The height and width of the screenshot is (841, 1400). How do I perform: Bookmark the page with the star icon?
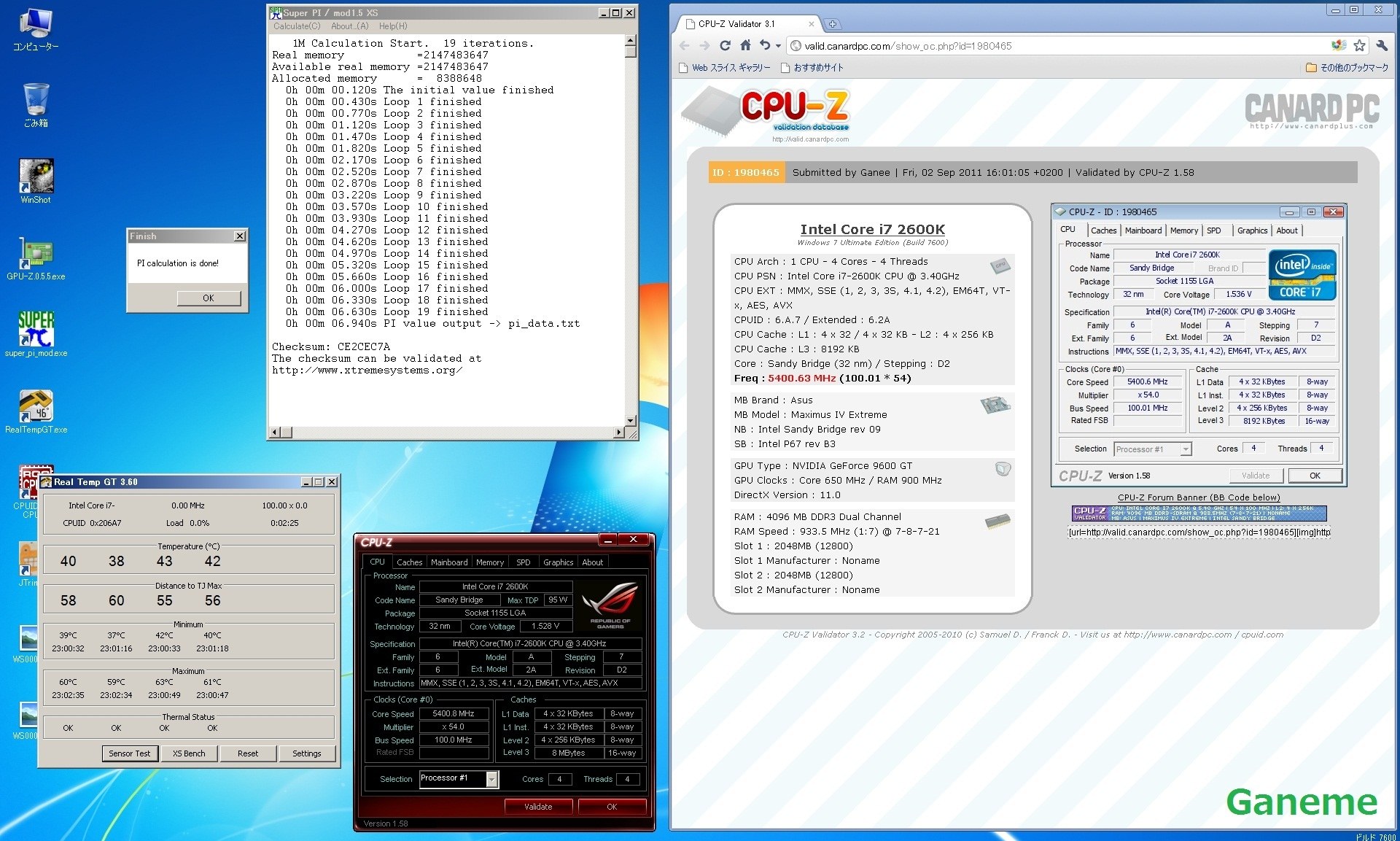(x=1359, y=46)
